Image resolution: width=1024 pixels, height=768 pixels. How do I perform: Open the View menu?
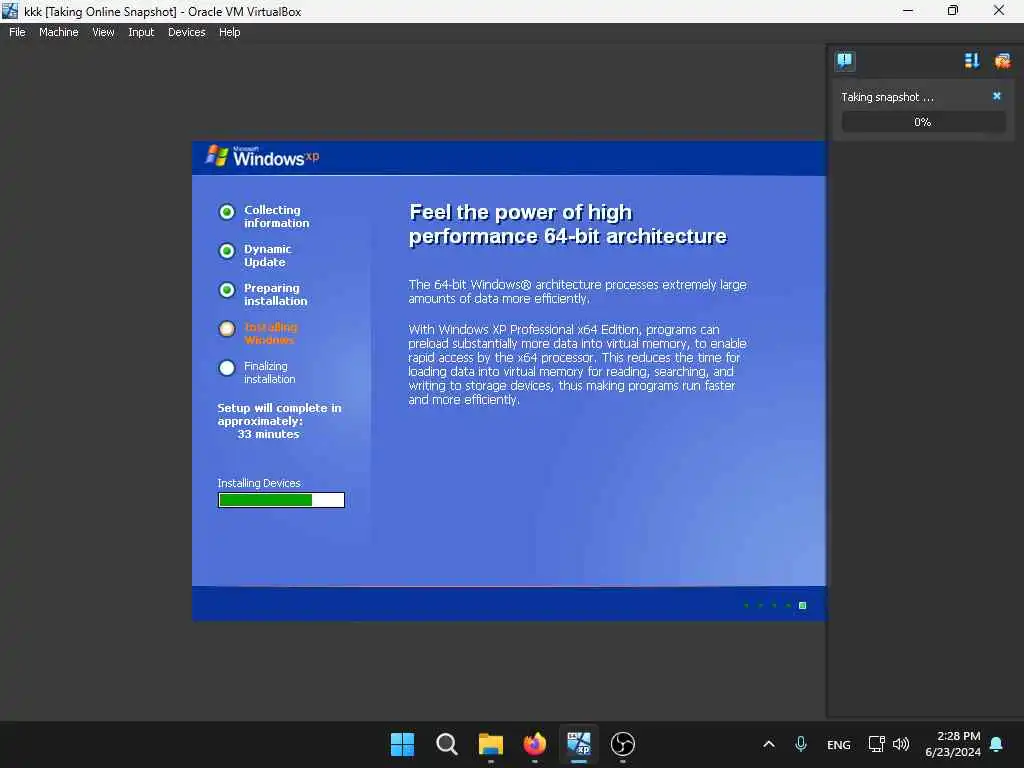click(x=103, y=32)
